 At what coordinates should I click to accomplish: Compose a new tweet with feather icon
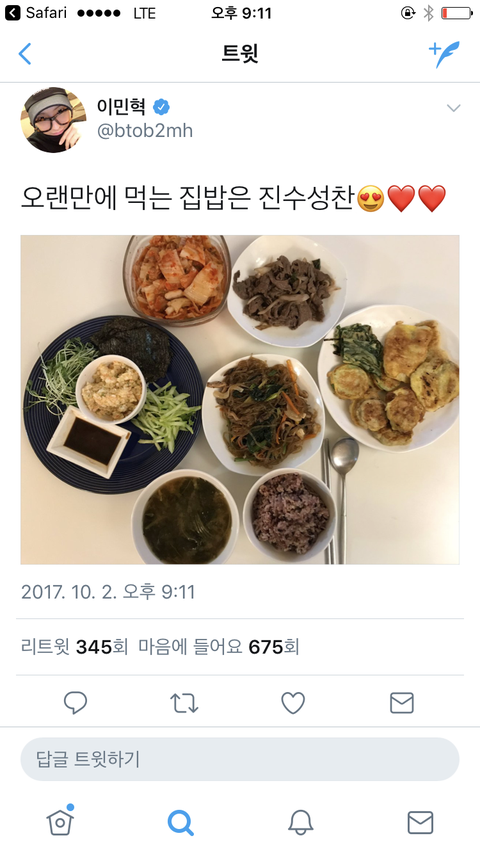[444, 54]
